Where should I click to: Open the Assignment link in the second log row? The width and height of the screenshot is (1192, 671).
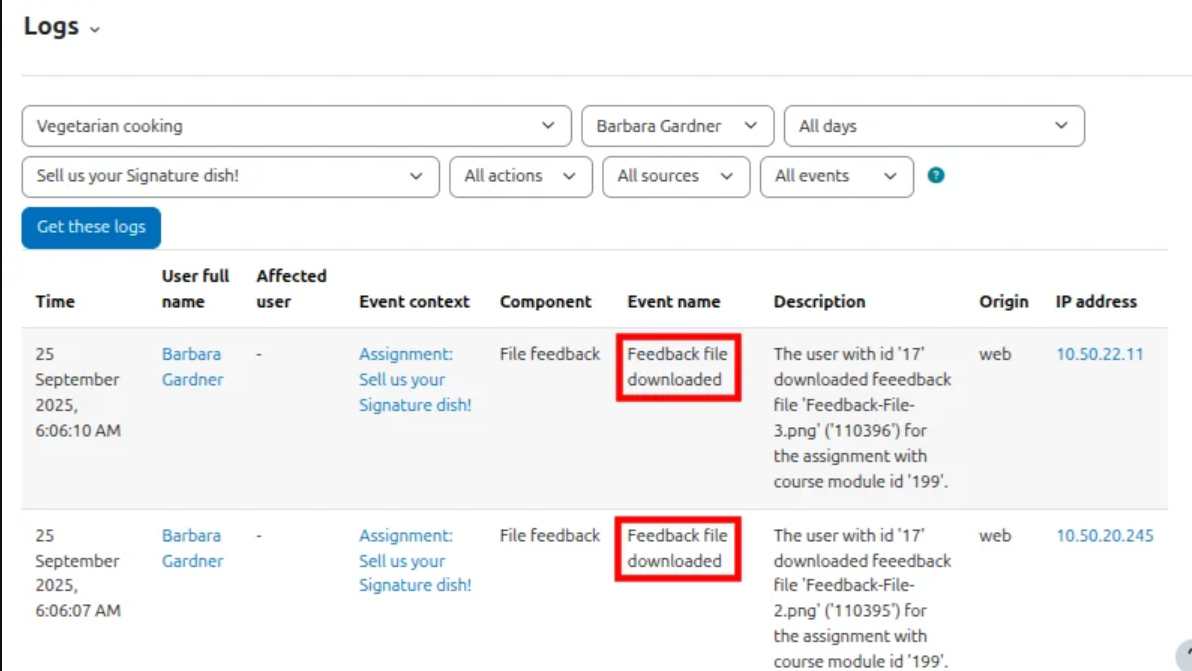pyautogui.click(x=415, y=561)
